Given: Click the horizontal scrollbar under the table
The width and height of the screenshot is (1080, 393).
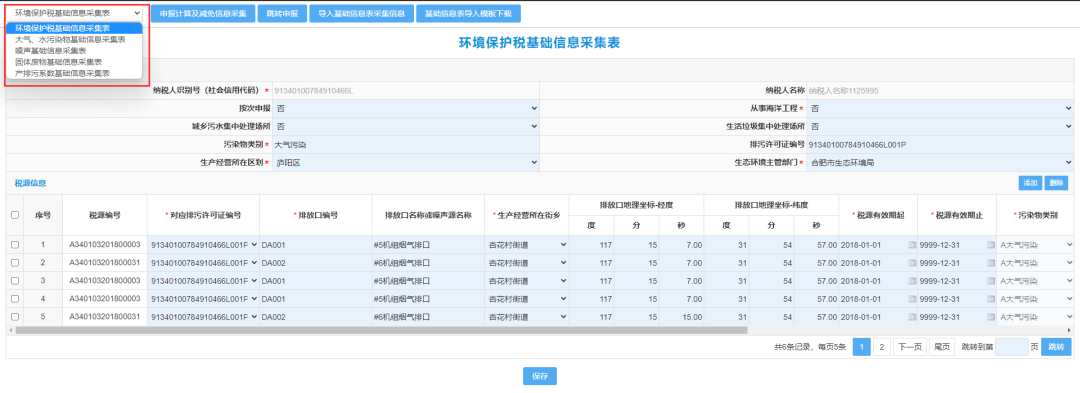Looking at the screenshot, I should click(381, 330).
